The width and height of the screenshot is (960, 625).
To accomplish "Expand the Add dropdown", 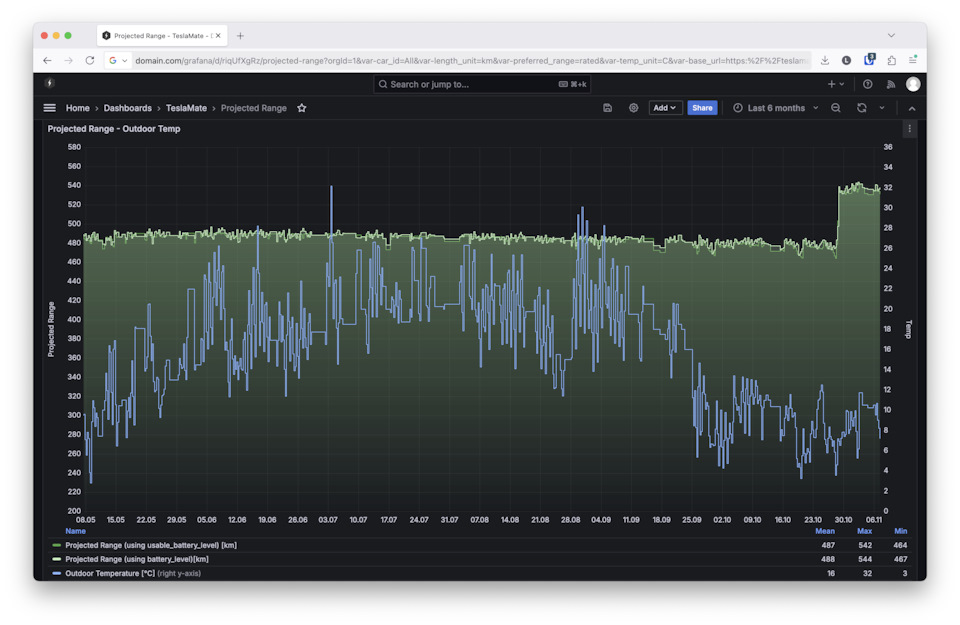I will [665, 108].
